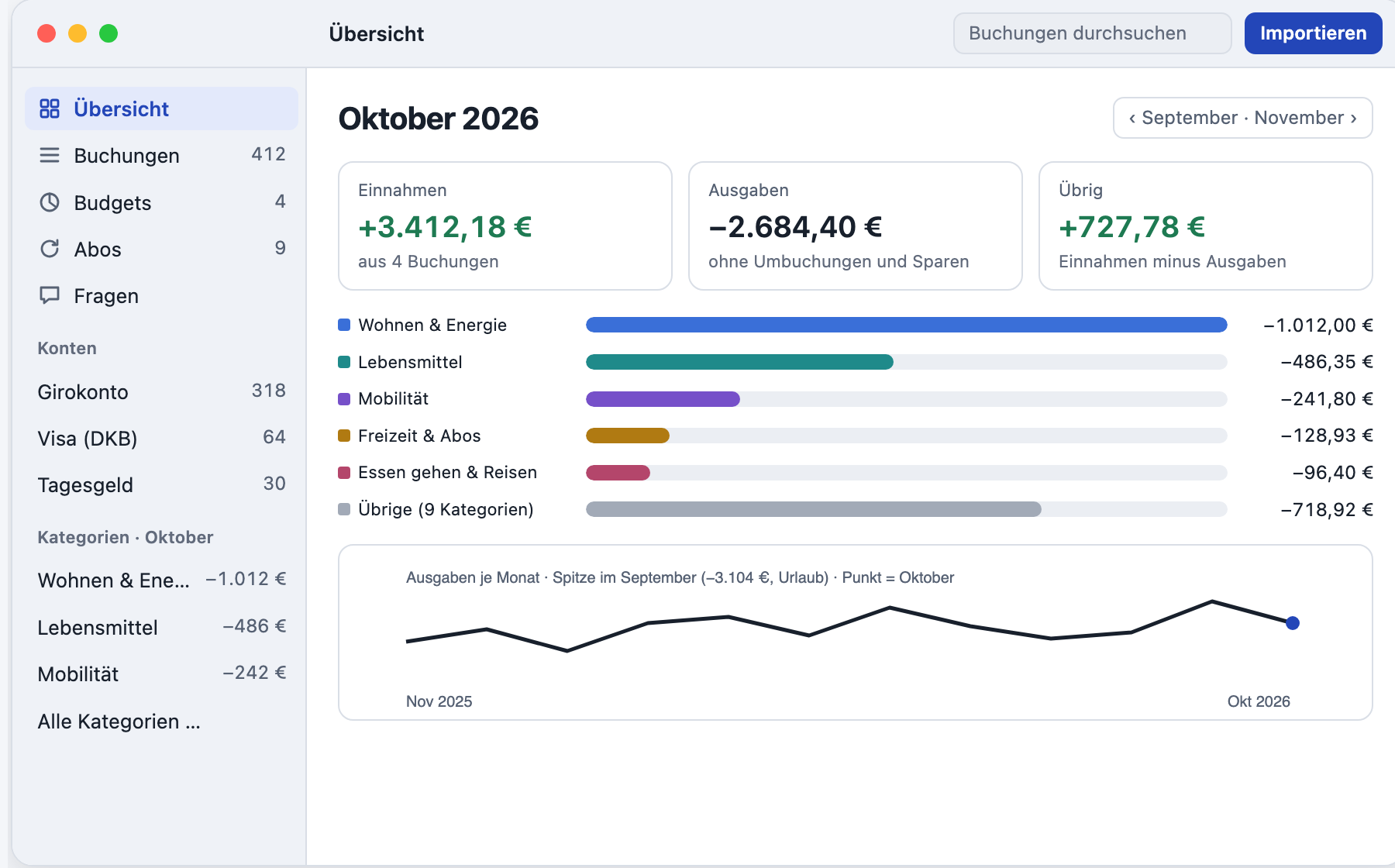1395x868 pixels.
Task: Click the amount −96,40 €
Action: tap(1333, 473)
